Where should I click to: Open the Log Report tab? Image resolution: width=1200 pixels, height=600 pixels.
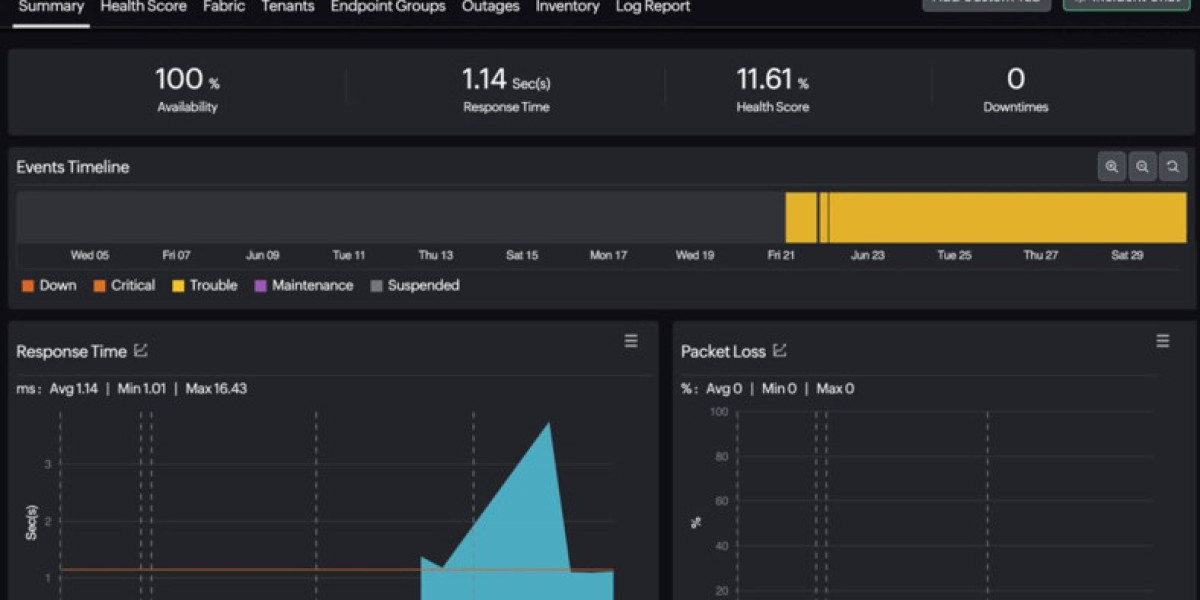click(x=653, y=7)
